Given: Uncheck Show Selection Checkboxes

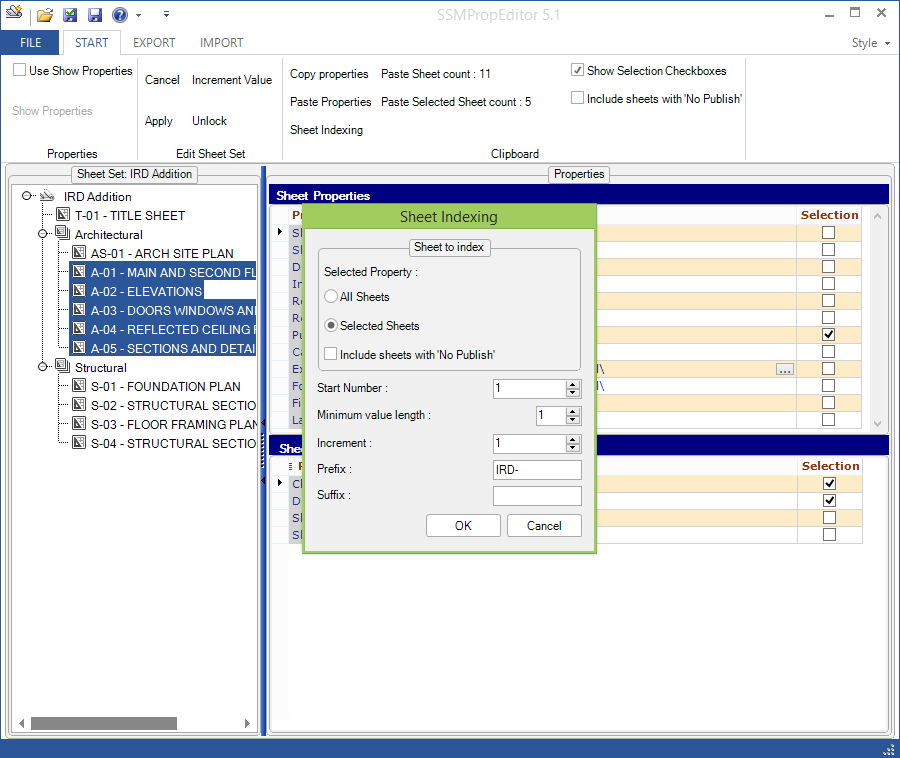Looking at the screenshot, I should 577,71.
